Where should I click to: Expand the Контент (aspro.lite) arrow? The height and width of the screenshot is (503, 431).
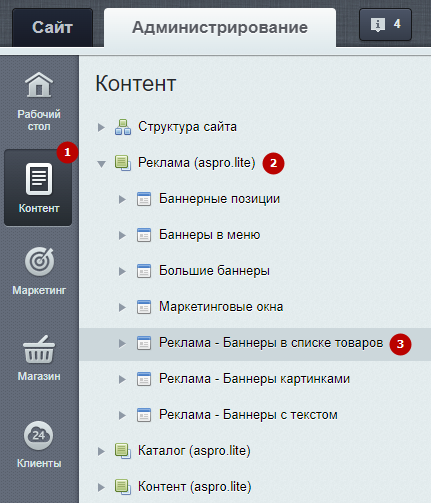coord(101,487)
